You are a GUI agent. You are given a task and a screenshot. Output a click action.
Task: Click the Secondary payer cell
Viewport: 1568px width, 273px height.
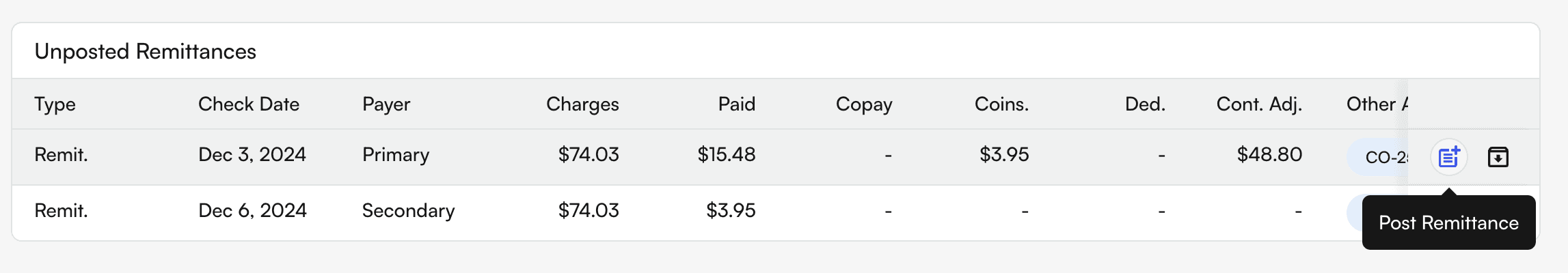(408, 211)
